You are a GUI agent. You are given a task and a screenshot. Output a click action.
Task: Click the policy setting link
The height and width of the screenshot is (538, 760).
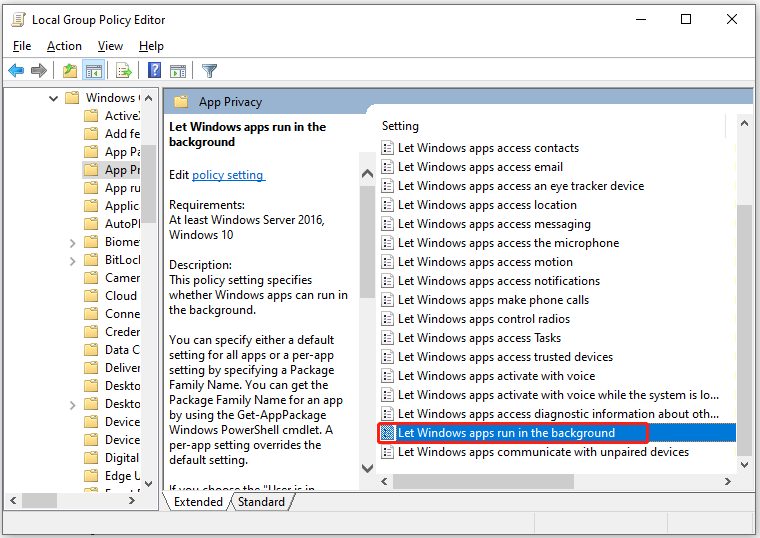coord(228,175)
